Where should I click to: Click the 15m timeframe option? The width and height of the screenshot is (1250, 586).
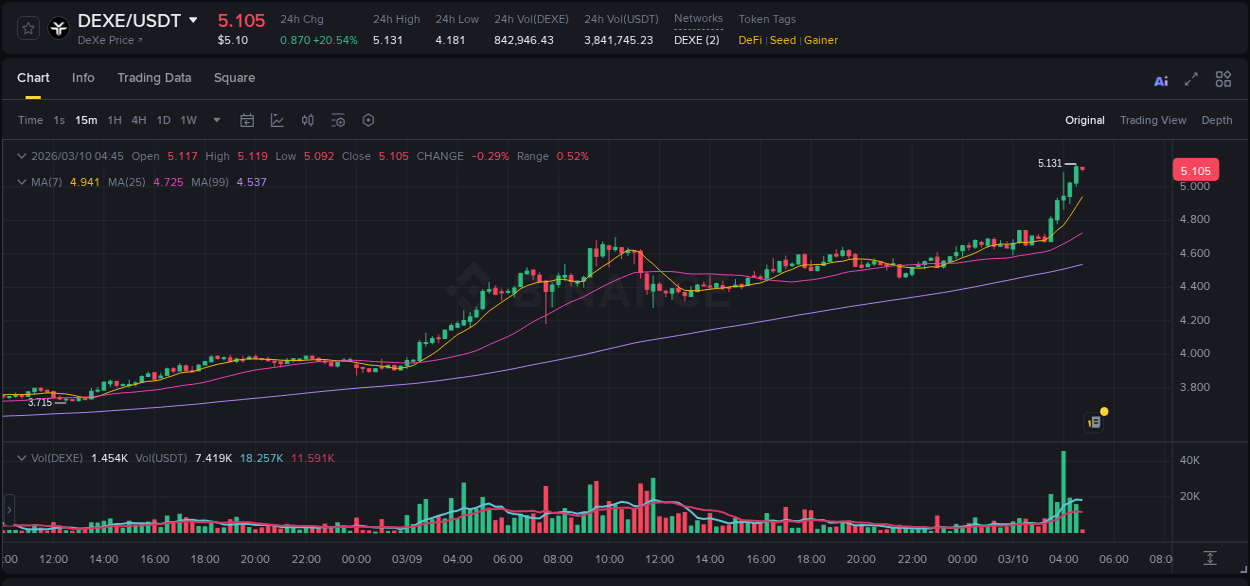(86, 120)
